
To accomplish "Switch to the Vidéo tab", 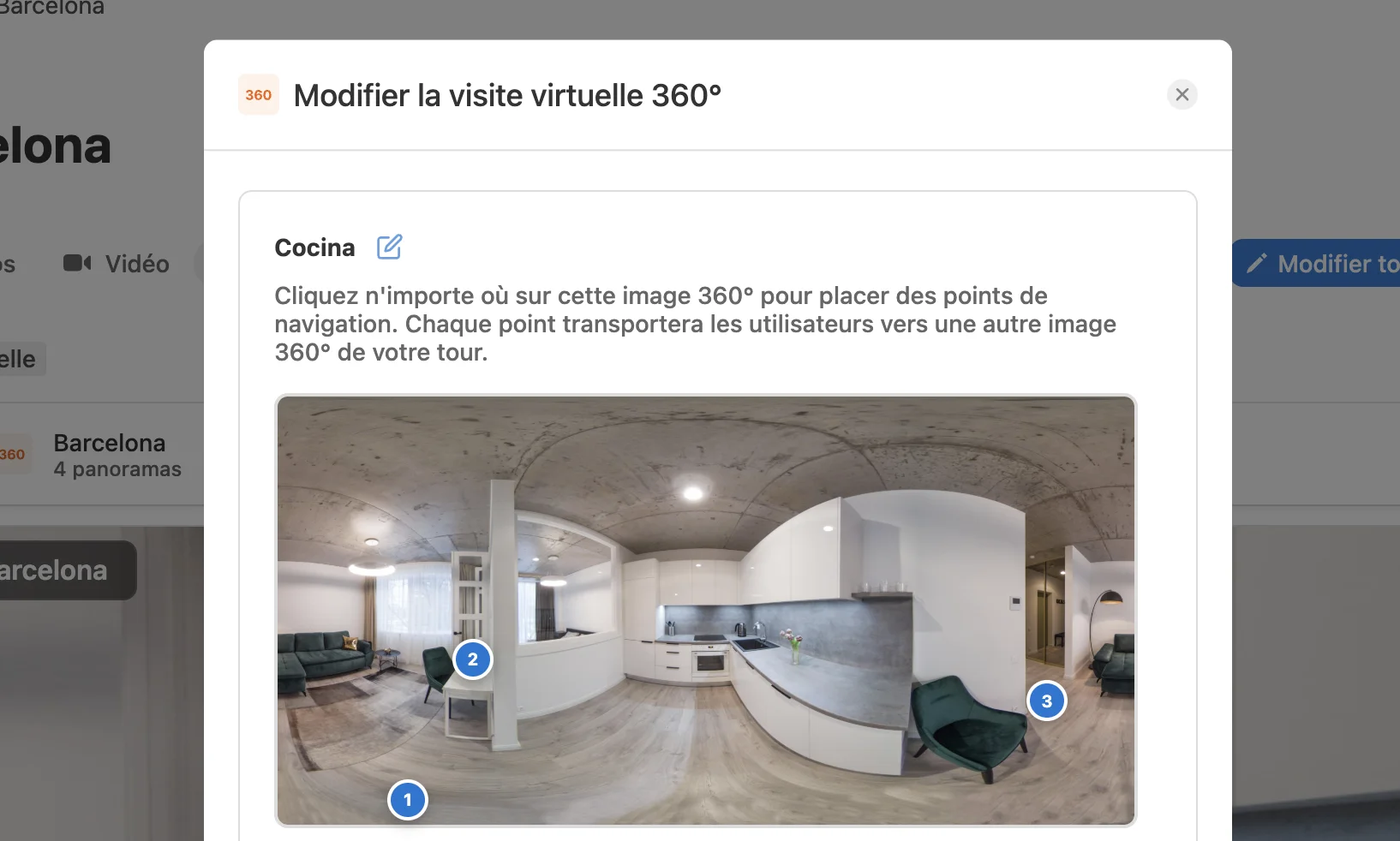I will click(117, 264).
